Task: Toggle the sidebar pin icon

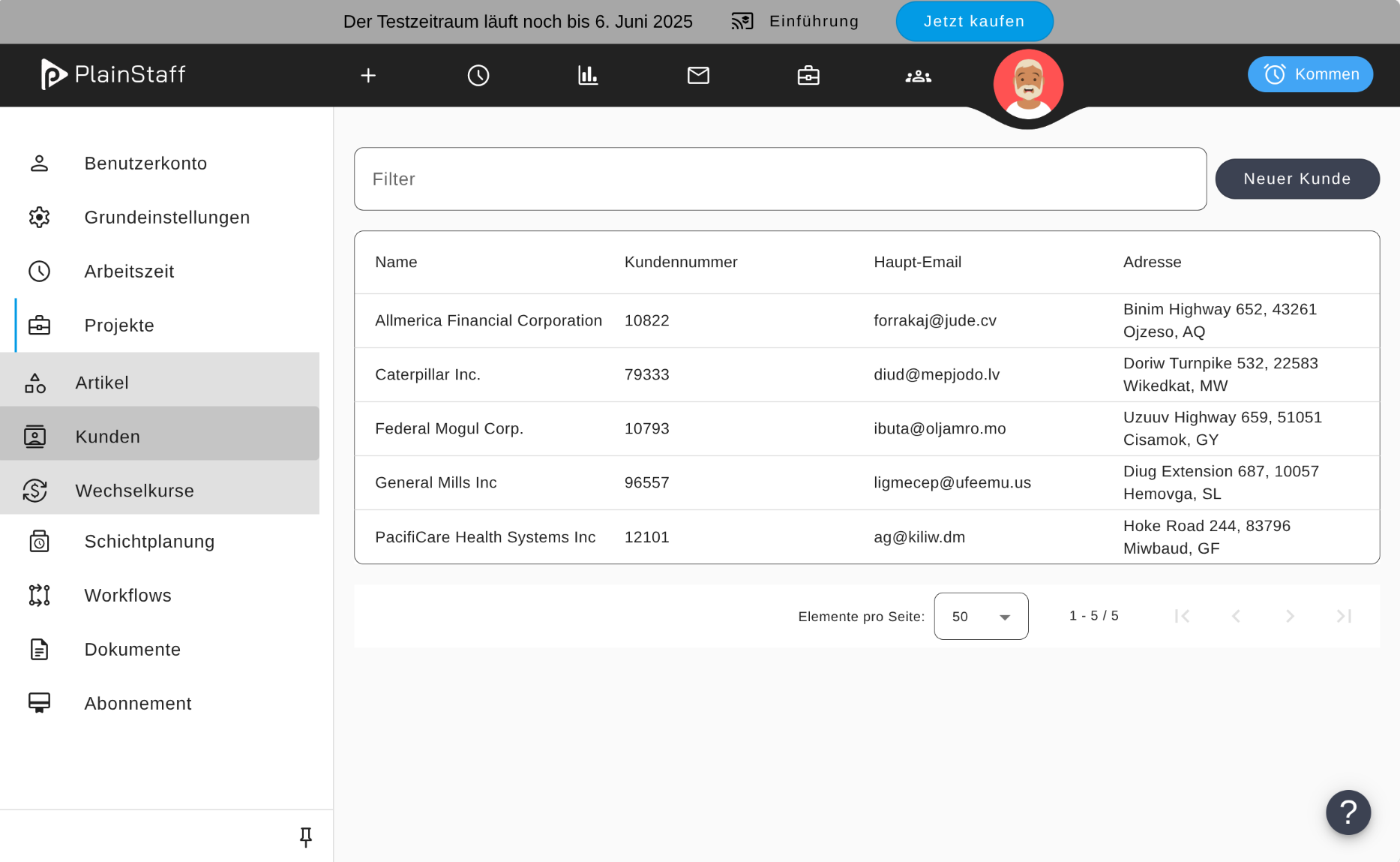Action: pyautogui.click(x=306, y=837)
